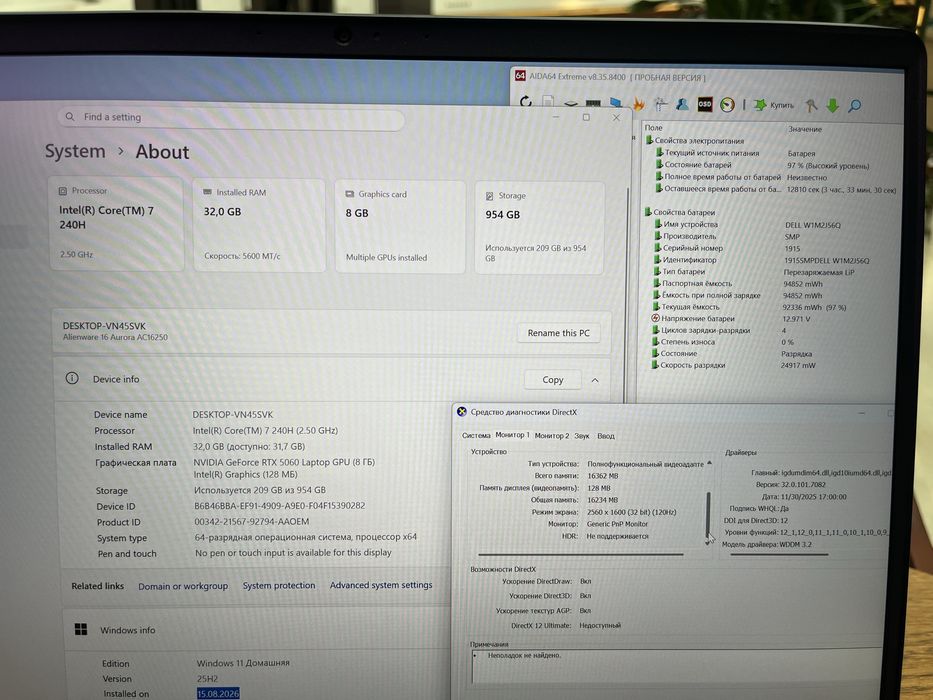This screenshot has width=933, height=700.
Task: Click the Поле column header in AIDA64
Action: (x=653, y=127)
